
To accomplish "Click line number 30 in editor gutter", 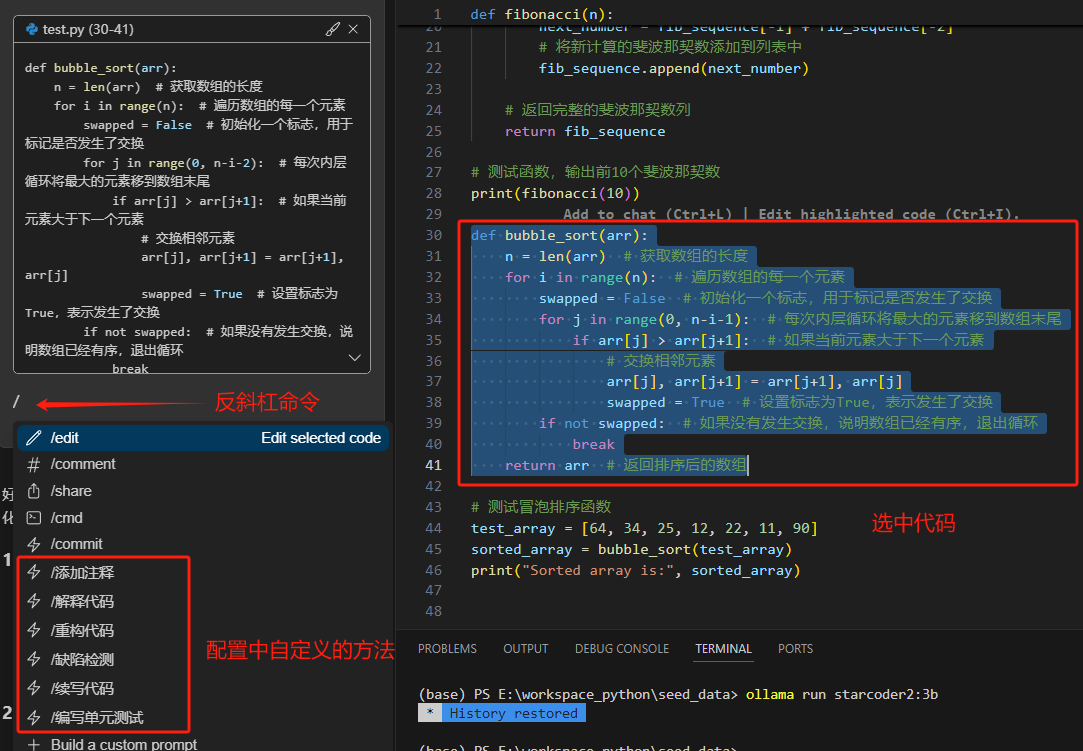I will click(x=433, y=235).
